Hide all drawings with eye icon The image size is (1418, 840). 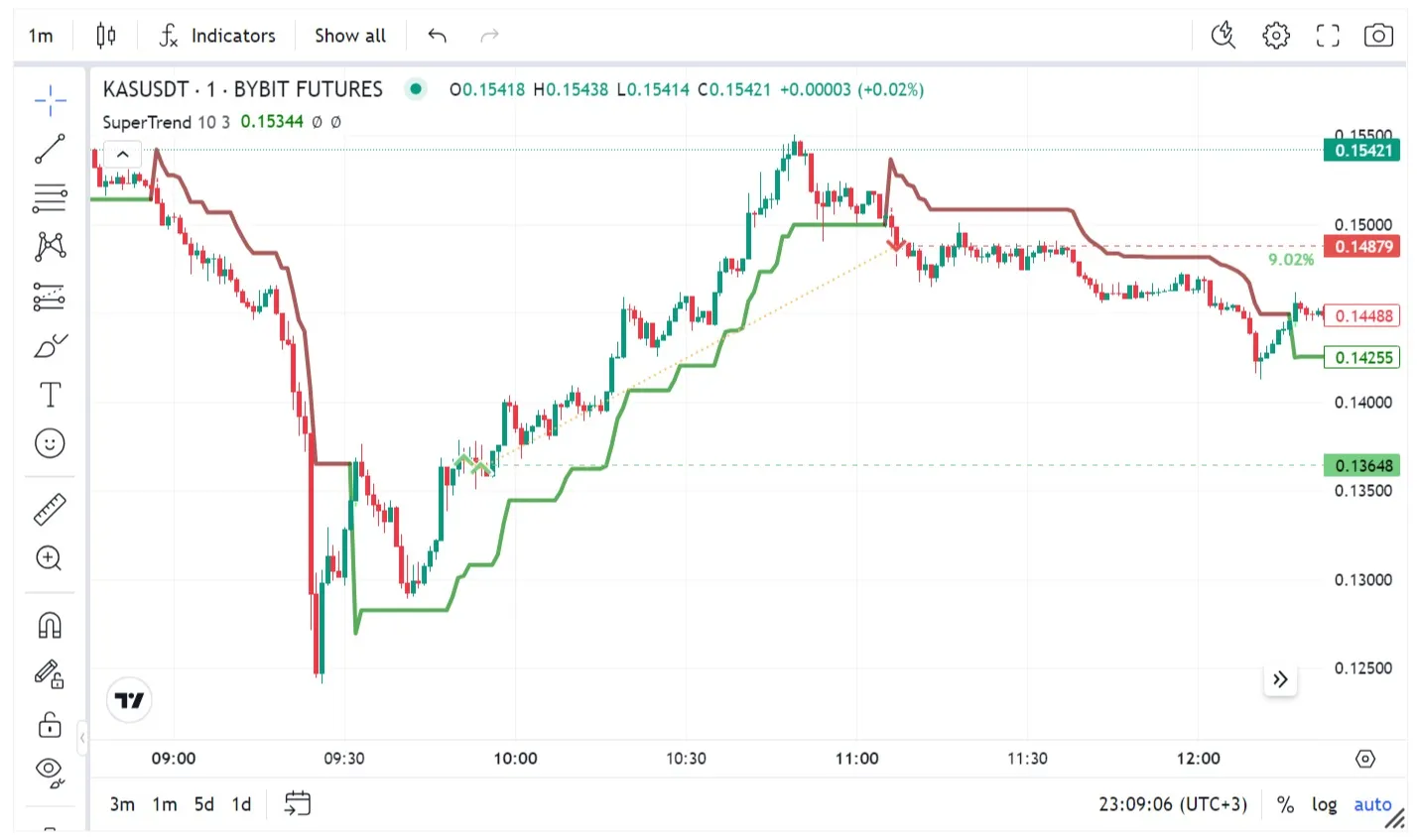50,771
